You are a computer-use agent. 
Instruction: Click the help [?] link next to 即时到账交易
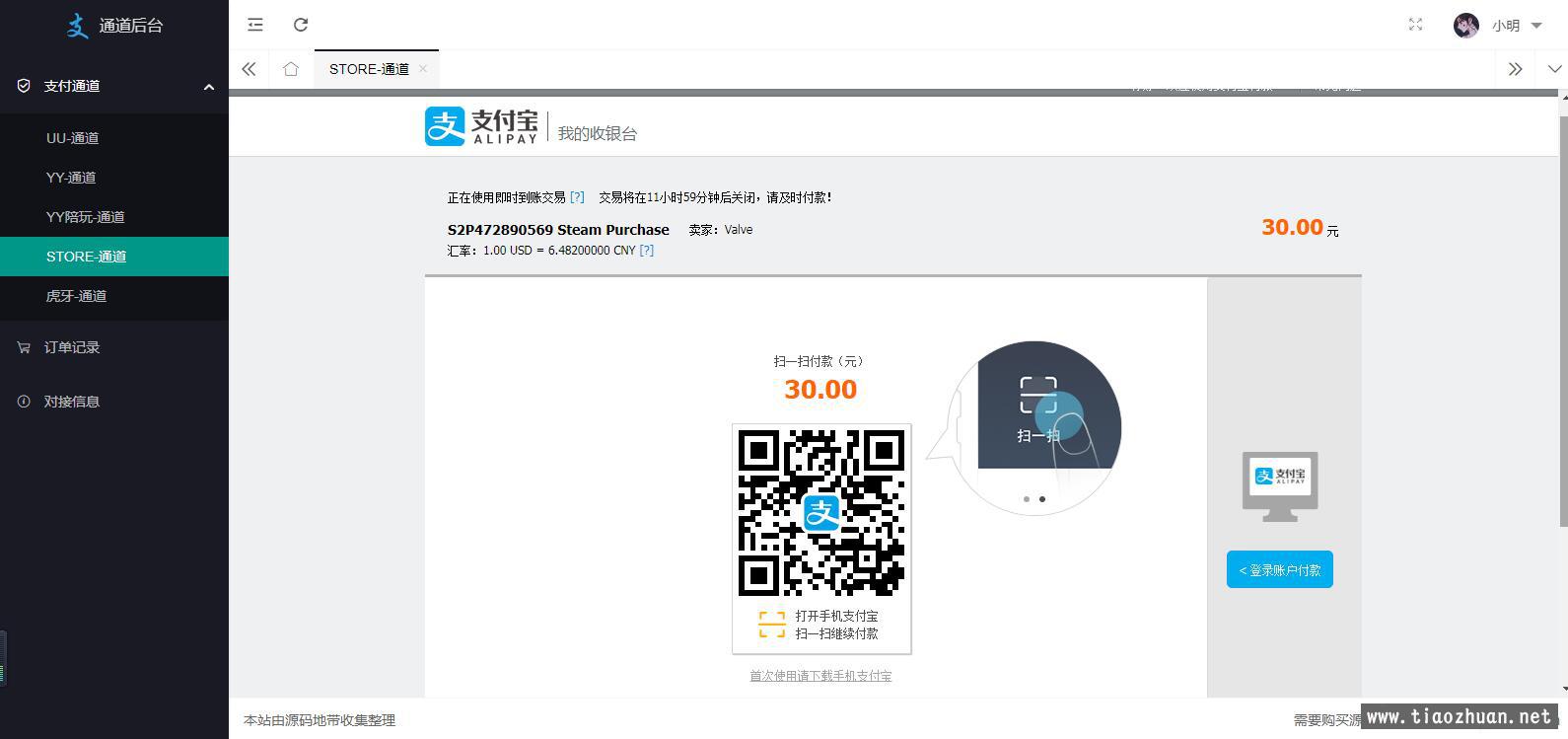(x=577, y=197)
